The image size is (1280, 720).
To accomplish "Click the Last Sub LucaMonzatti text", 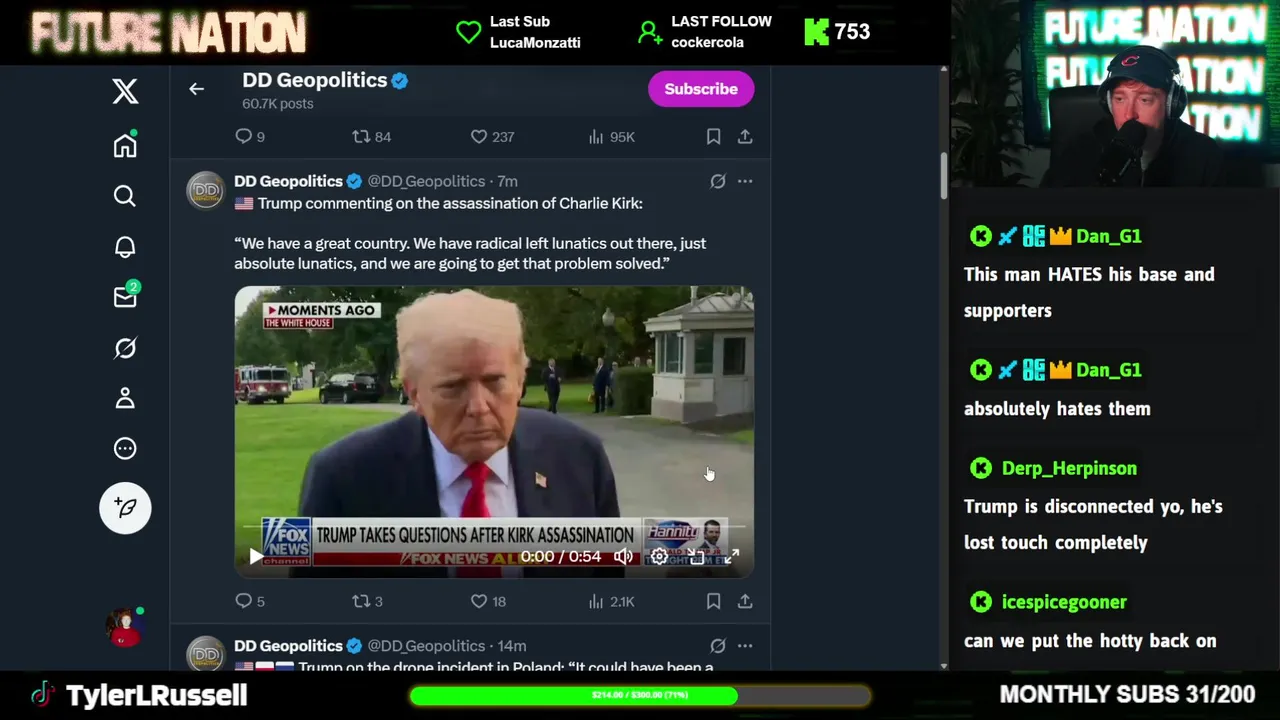I will coord(535,32).
